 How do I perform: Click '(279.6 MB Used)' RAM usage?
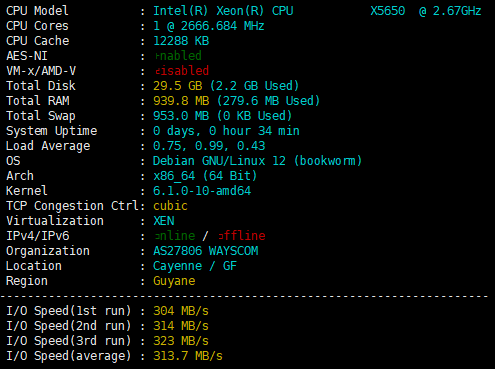coord(268,101)
